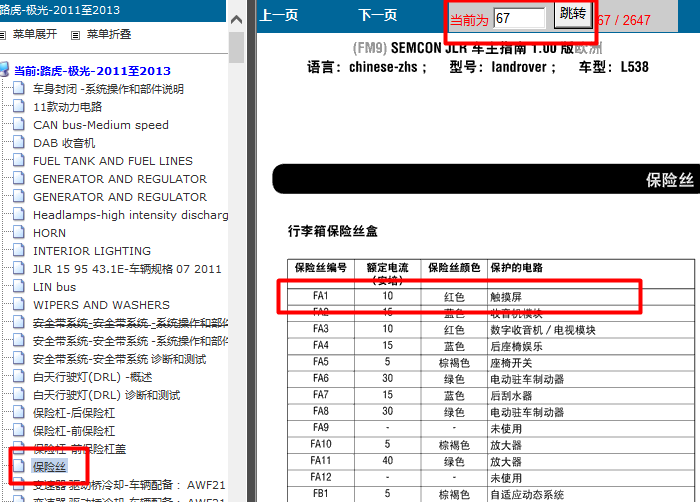Click the 跳转 jump button
This screenshot has height=502, width=700.
click(573, 14)
